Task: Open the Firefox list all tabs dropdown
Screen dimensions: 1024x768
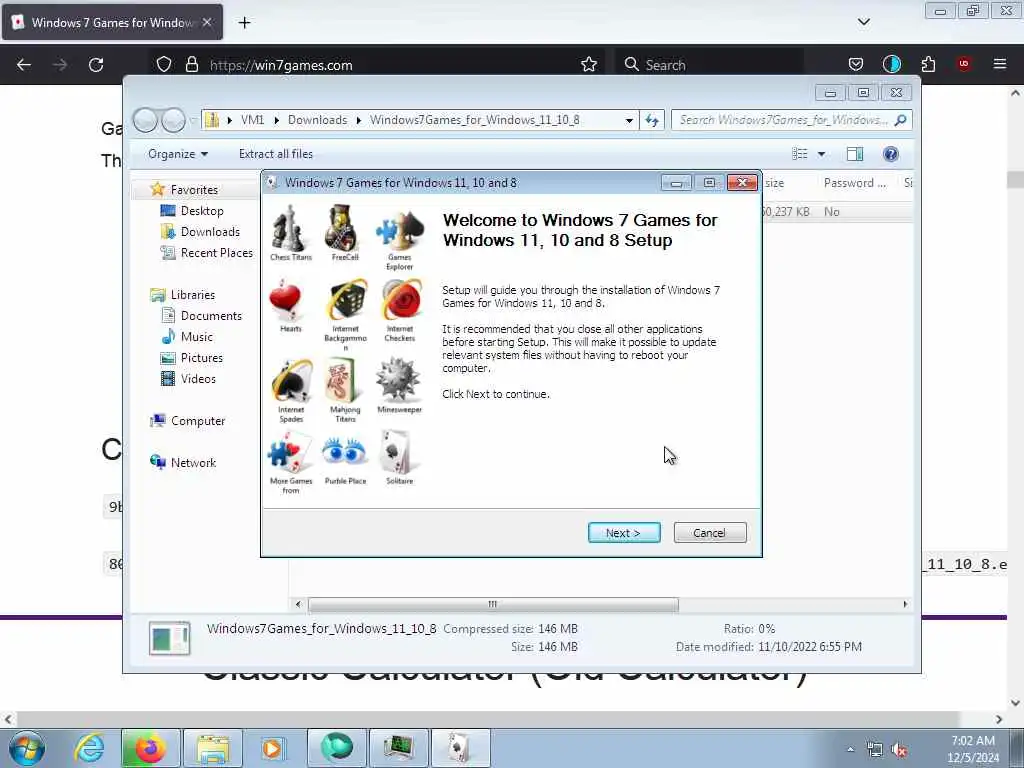Action: (x=863, y=22)
